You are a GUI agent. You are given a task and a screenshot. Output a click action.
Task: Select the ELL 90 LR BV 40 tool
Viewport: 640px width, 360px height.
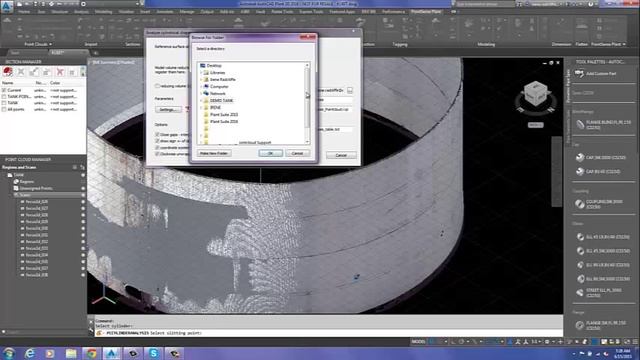pos(603,265)
